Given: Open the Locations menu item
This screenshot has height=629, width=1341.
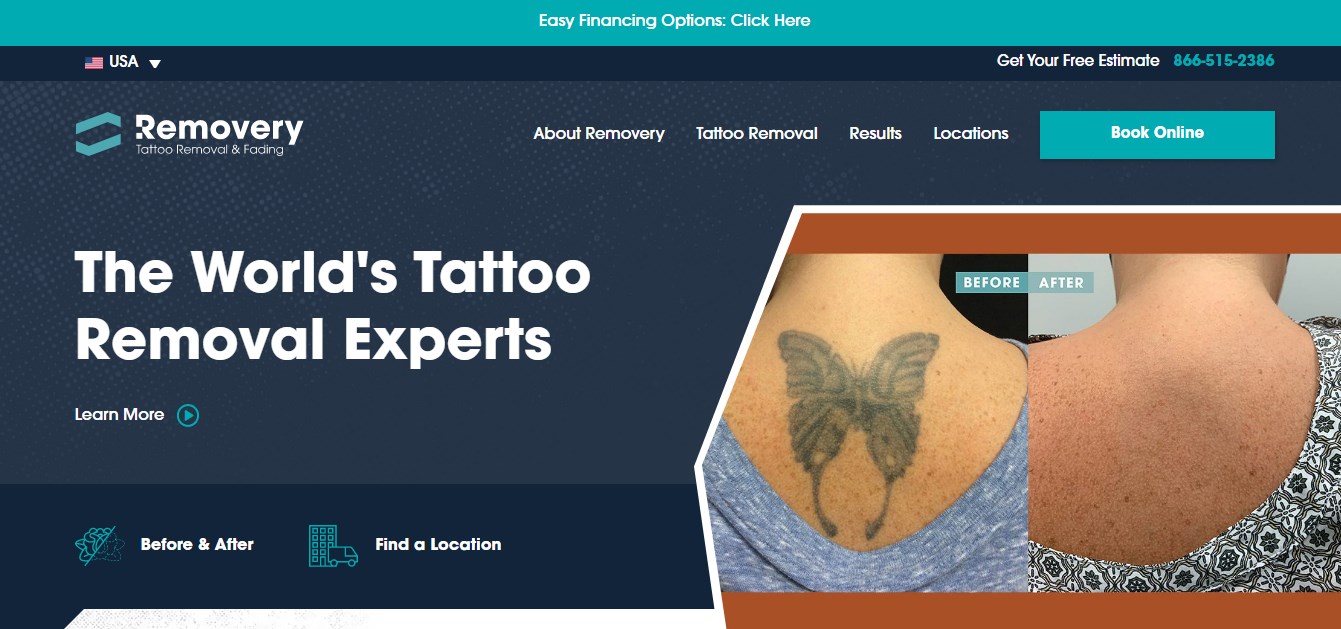Looking at the screenshot, I should click(x=971, y=133).
